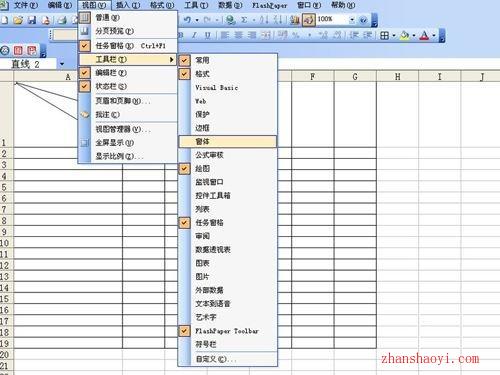Click the Open folder icon
500x375 pixels.
tap(18, 20)
